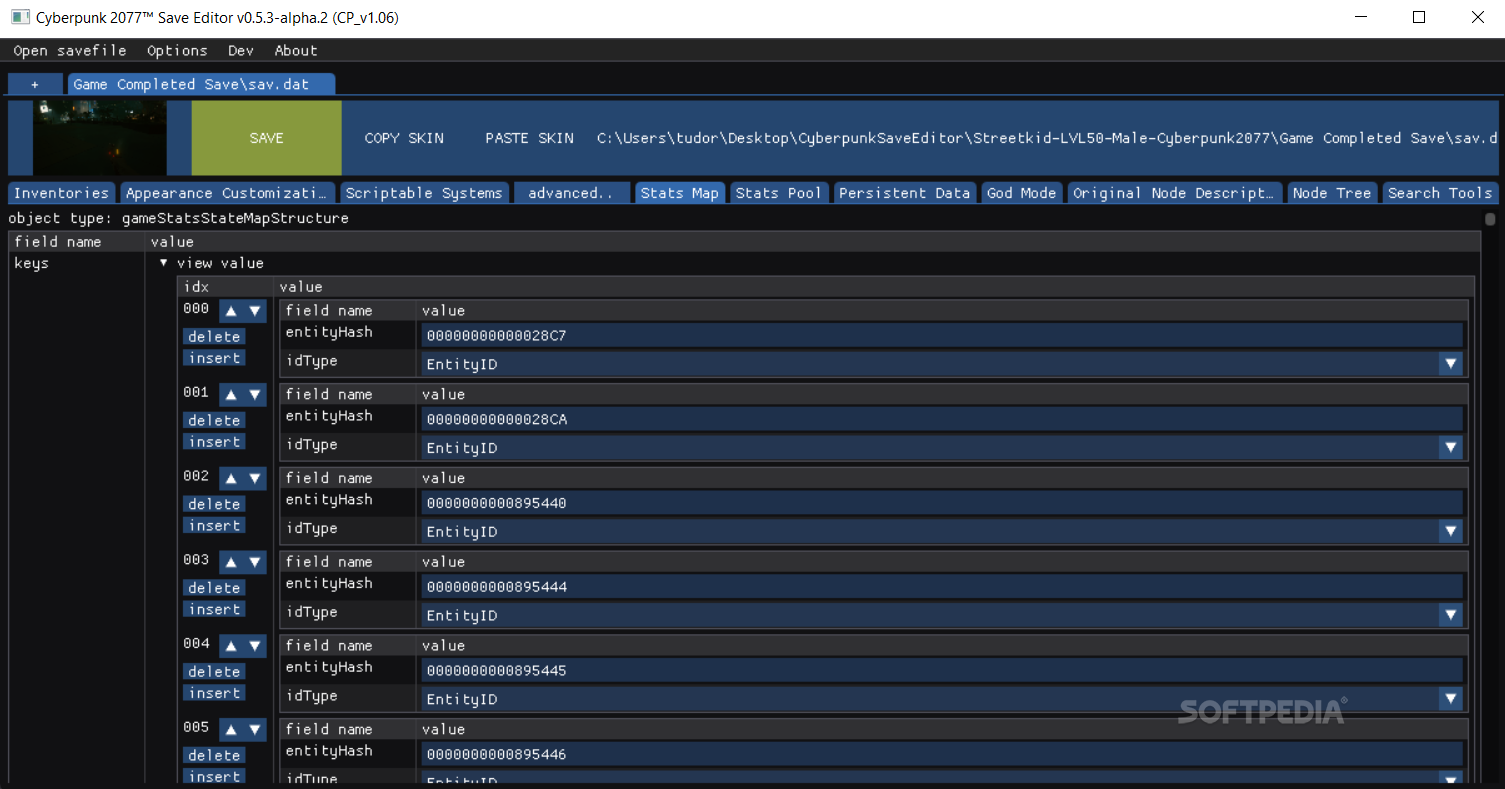Move row 004 down with arrow
1505x789 pixels.
[255, 646]
